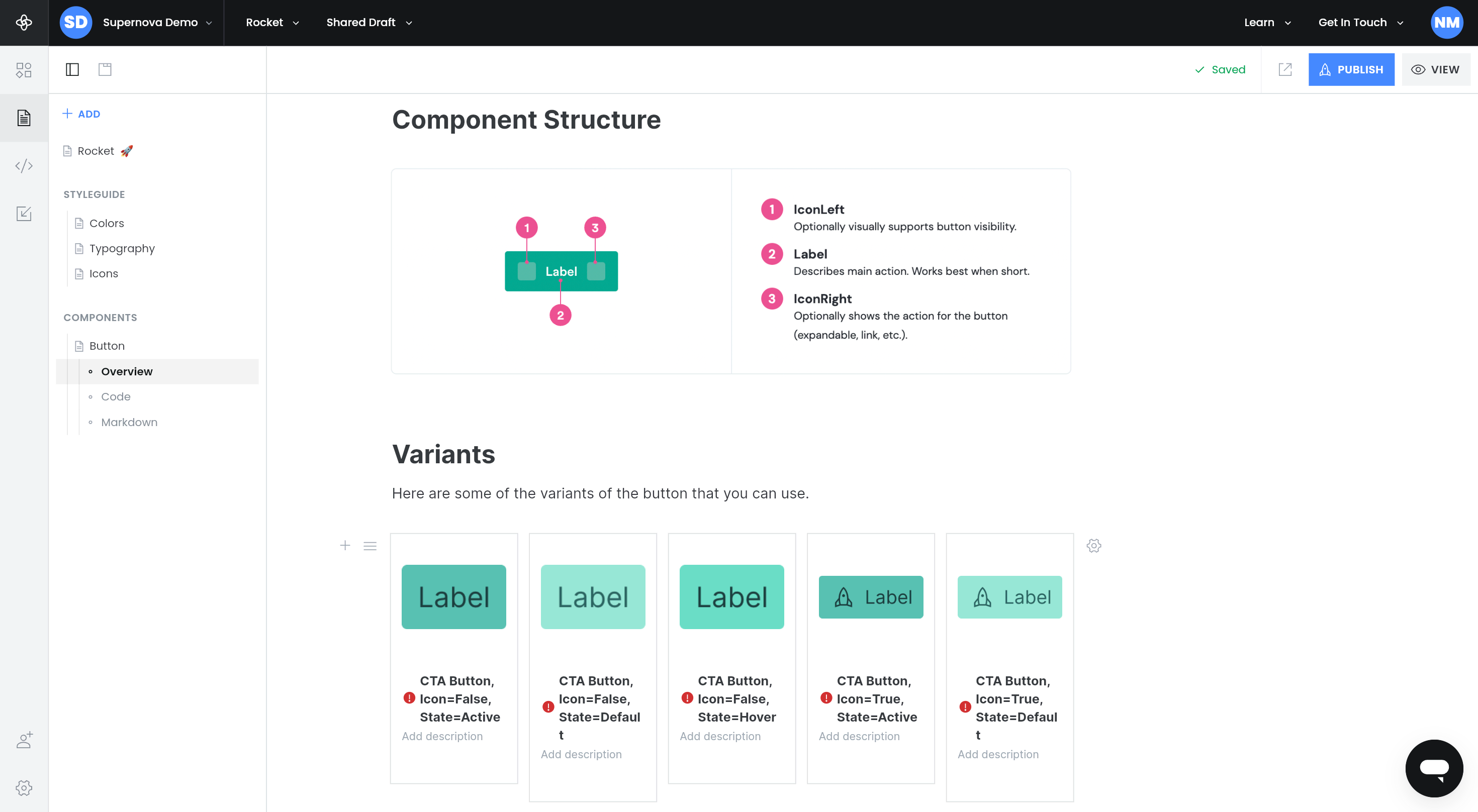The height and width of the screenshot is (812, 1478).
Task: Open workspace settings gear in sidebar
Action: [x=24, y=787]
